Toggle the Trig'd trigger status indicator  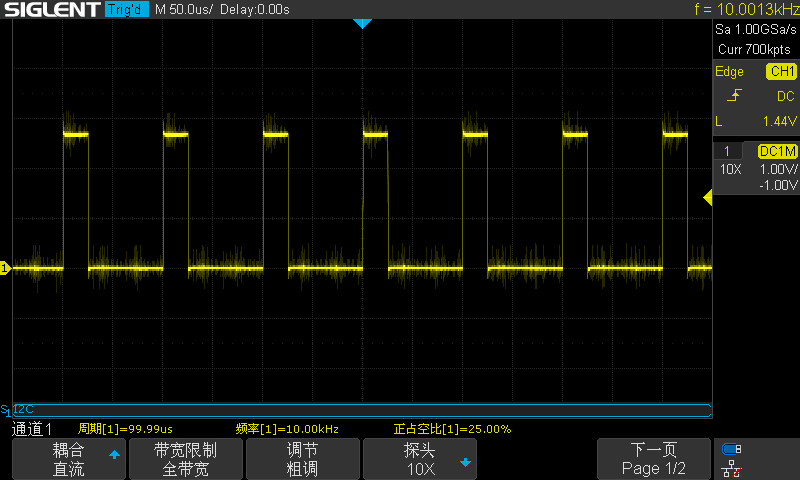125,10
